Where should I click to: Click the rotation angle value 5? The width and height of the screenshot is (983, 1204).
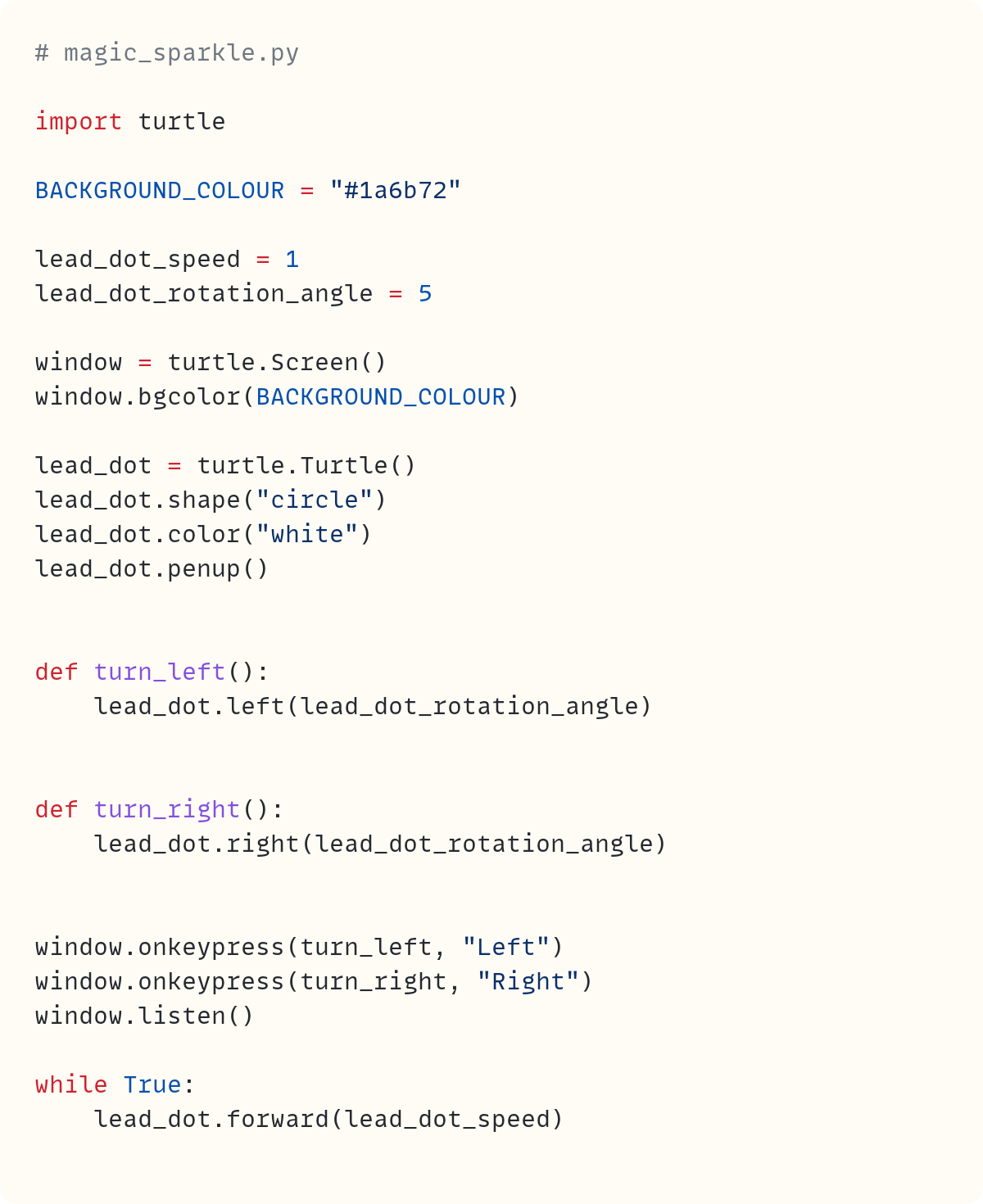(424, 294)
